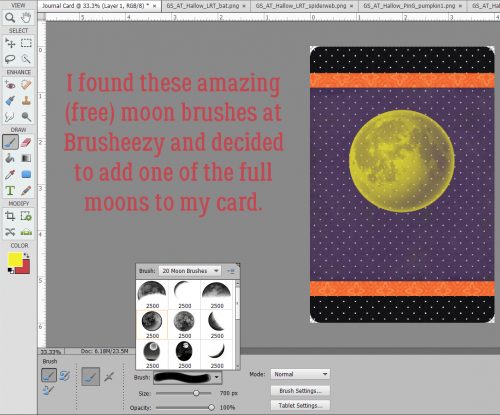
Task: Select the Hand tool
Action: click(x=26, y=18)
